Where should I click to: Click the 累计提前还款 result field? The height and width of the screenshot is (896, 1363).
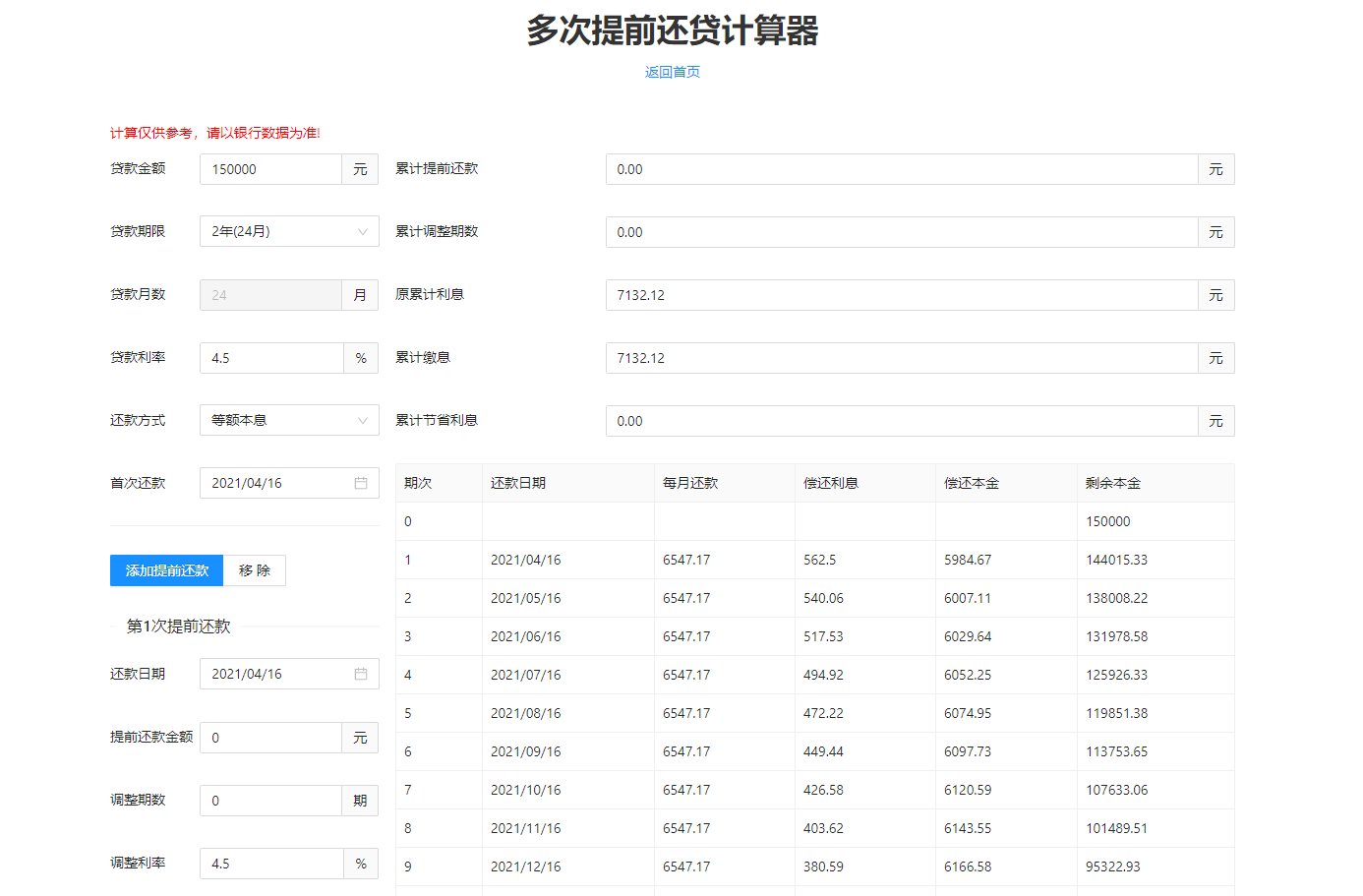901,169
